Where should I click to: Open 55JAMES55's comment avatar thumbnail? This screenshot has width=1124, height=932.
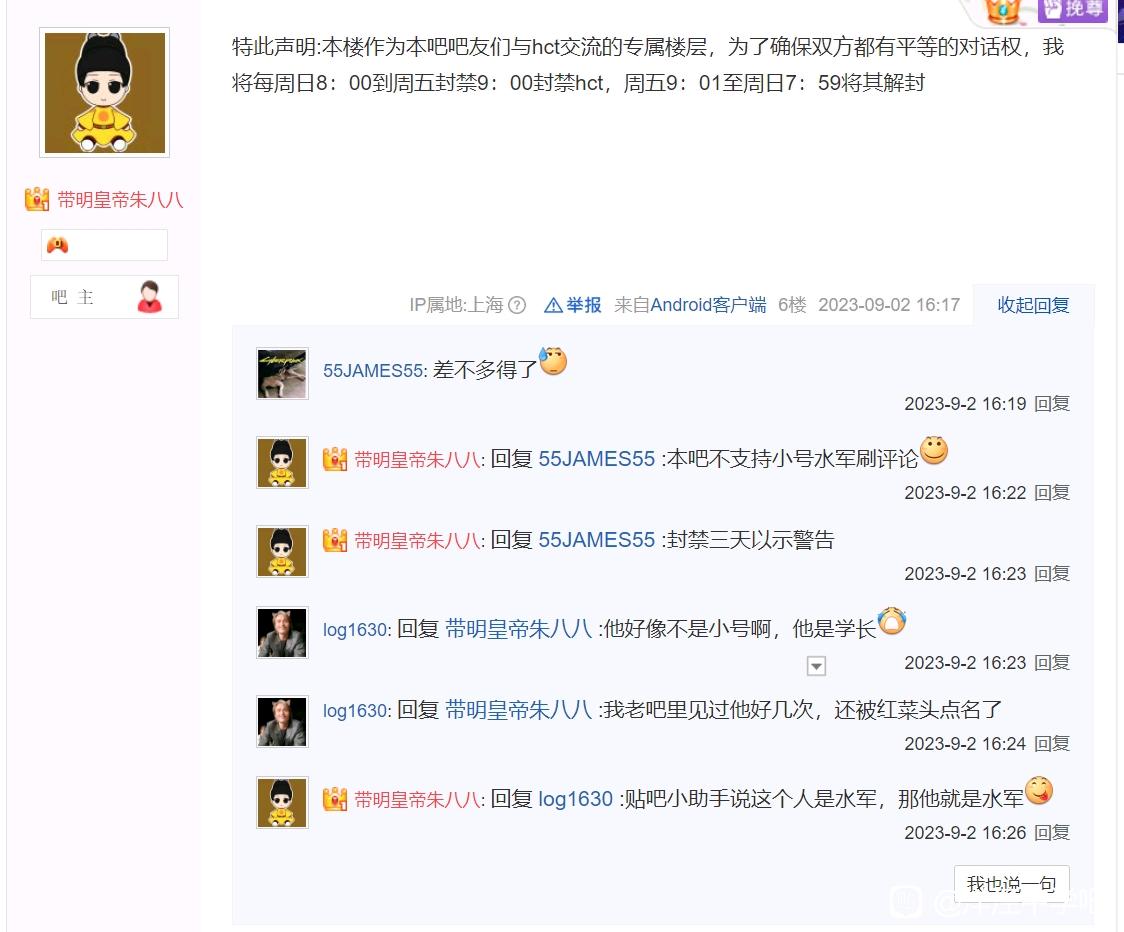[282, 374]
